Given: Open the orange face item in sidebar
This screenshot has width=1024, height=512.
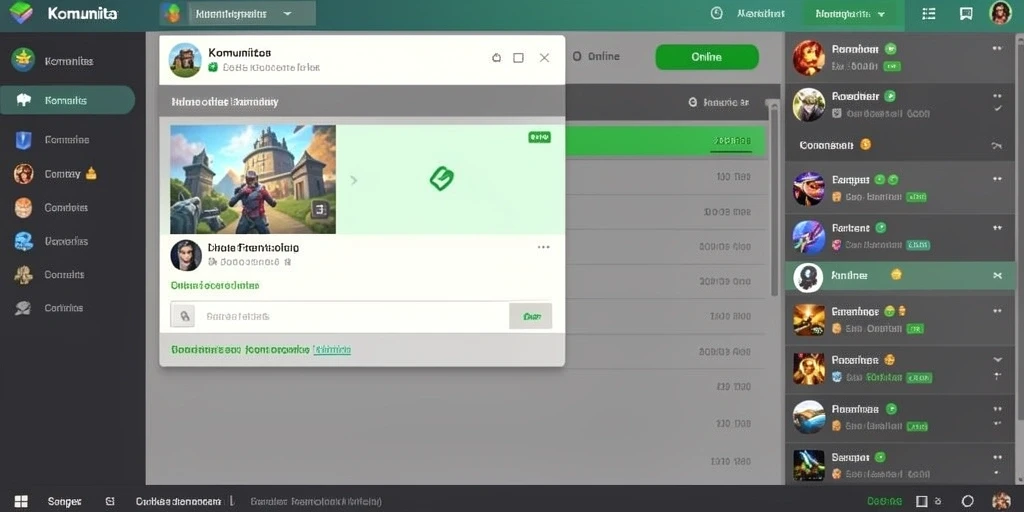Looking at the screenshot, I should click(23, 208).
